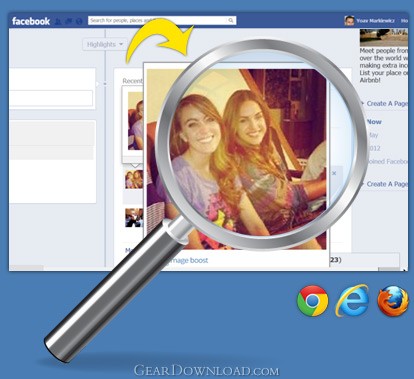Click the Create A Page link above Now
The width and height of the screenshot is (414, 379).
click(387, 104)
